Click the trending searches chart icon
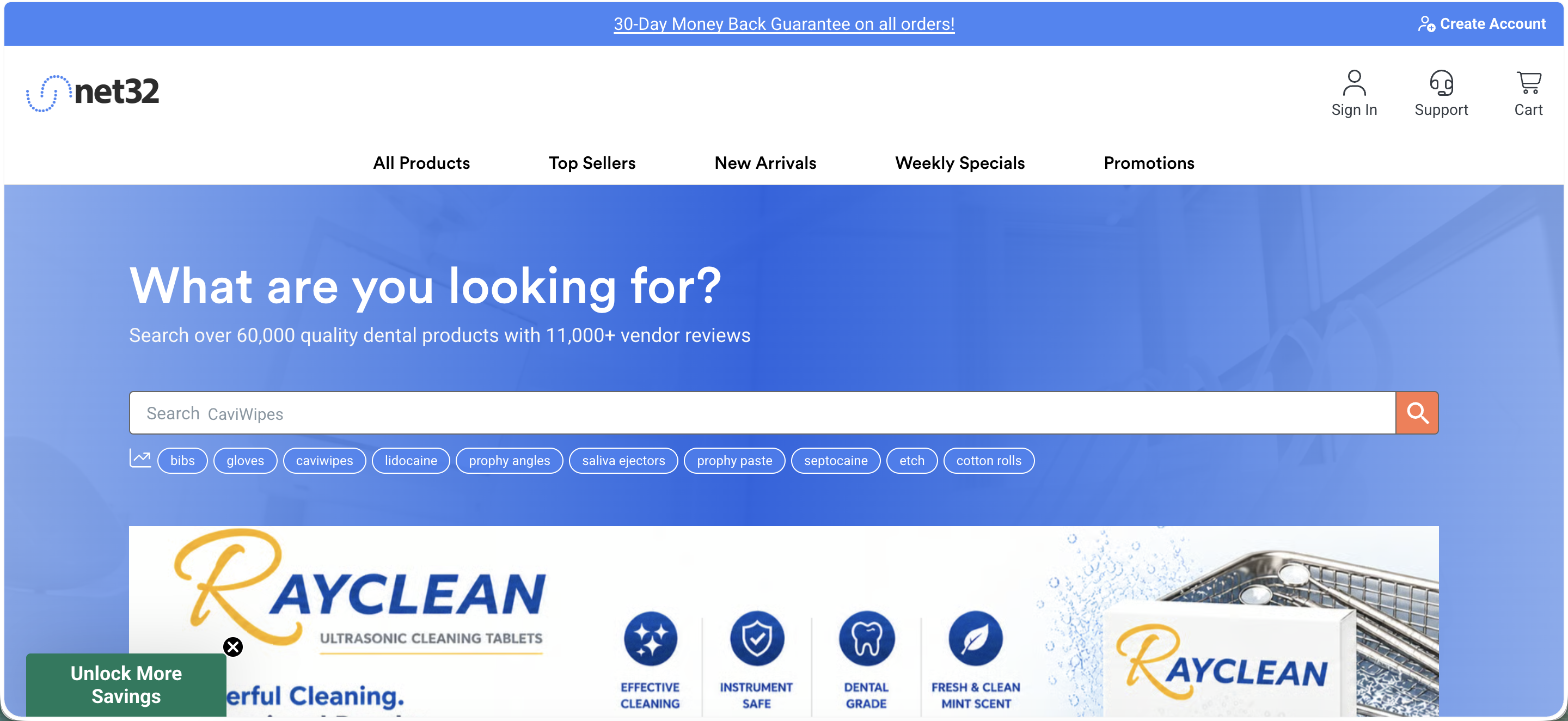 coord(140,459)
